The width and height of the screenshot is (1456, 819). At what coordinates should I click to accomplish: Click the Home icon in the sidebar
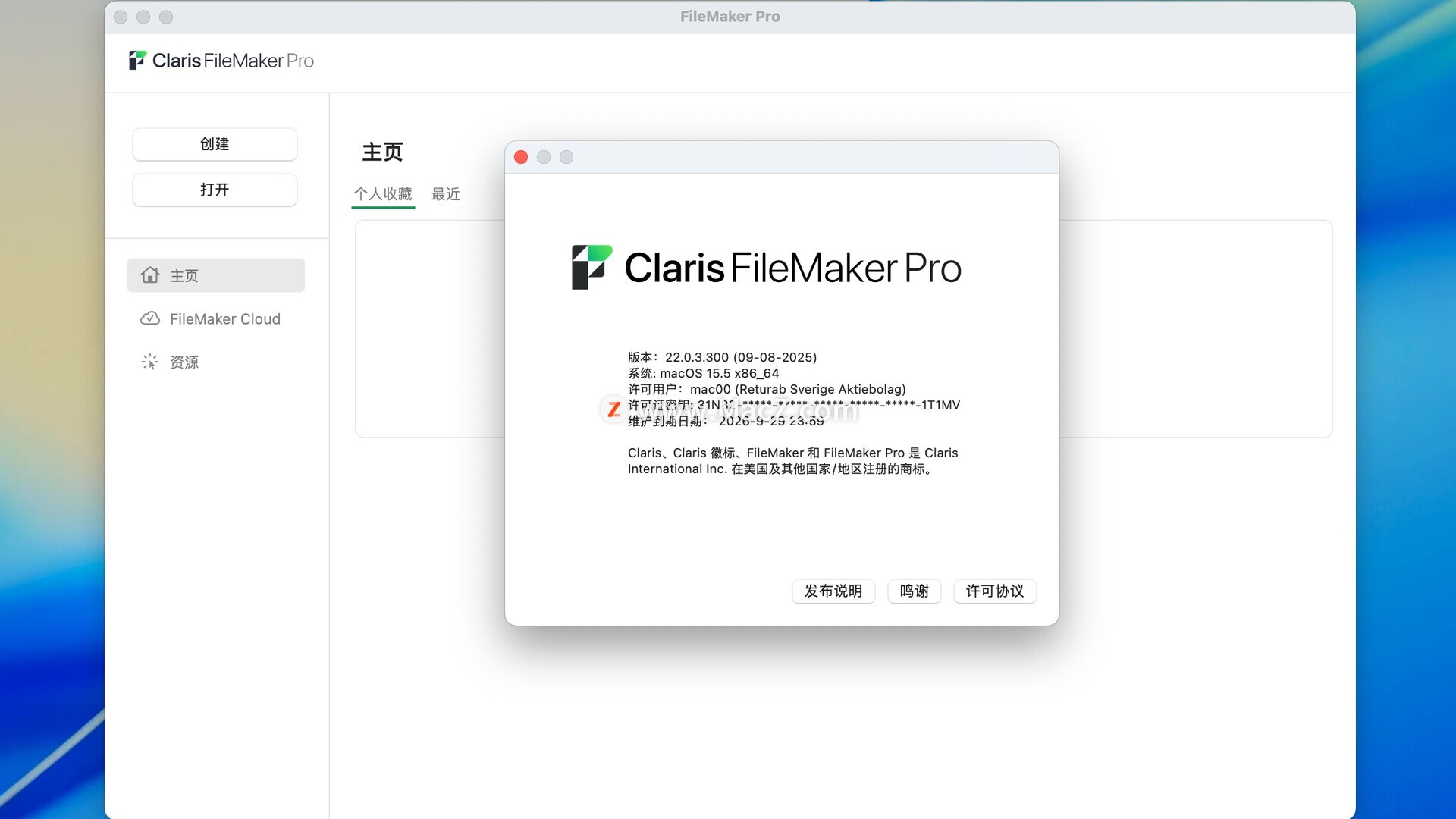pyautogui.click(x=150, y=275)
